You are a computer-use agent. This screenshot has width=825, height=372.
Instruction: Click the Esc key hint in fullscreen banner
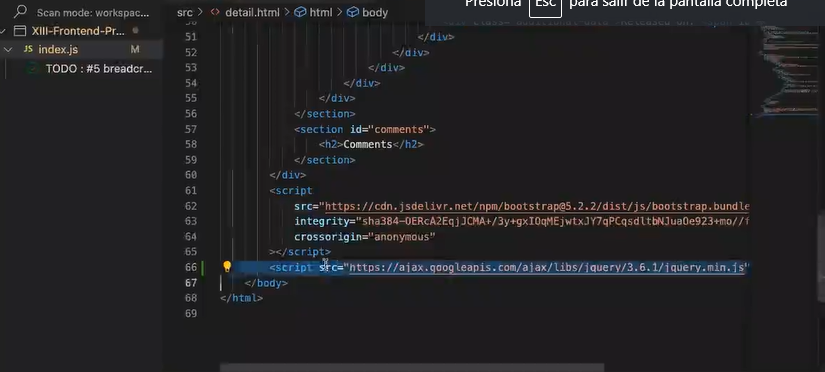click(x=545, y=5)
